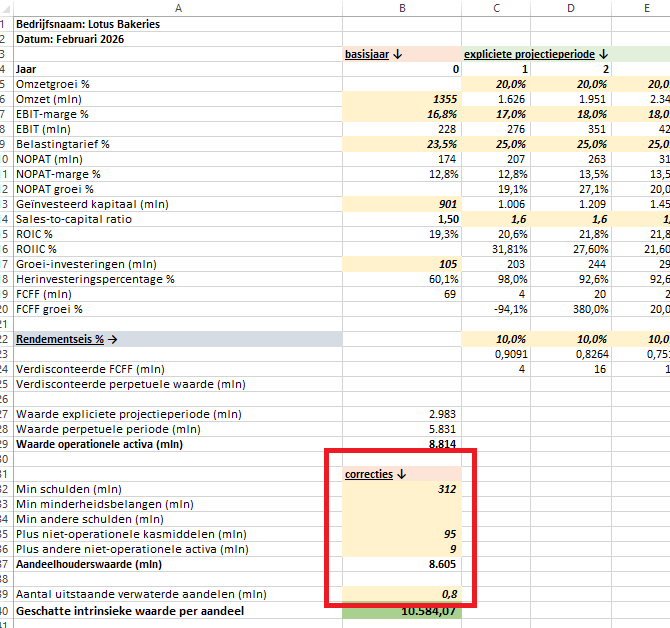Click cell 'Bedrijfsnaam: Lotus Bakeries'
This screenshot has width=670, height=628.
point(178,24)
